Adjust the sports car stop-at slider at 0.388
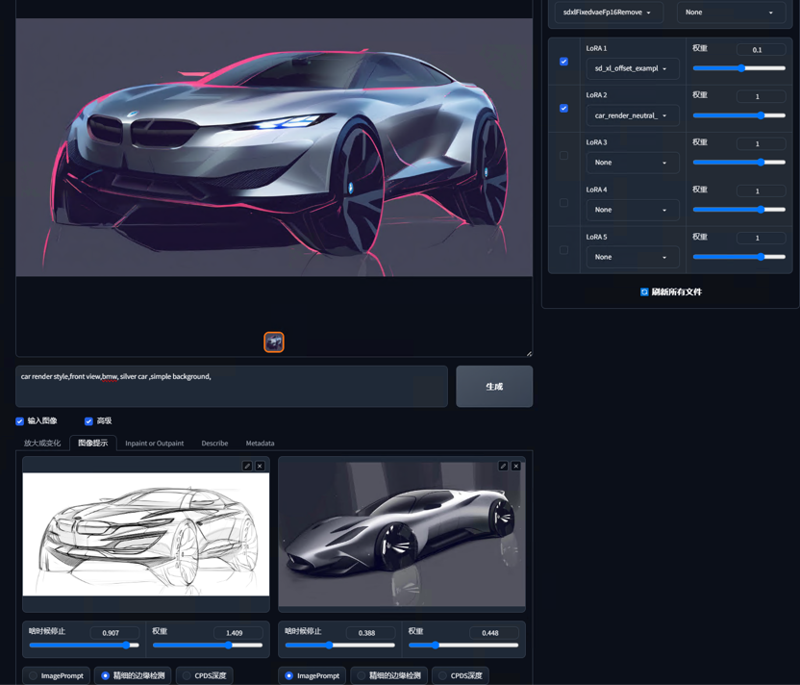This screenshot has width=800, height=685. point(340,645)
